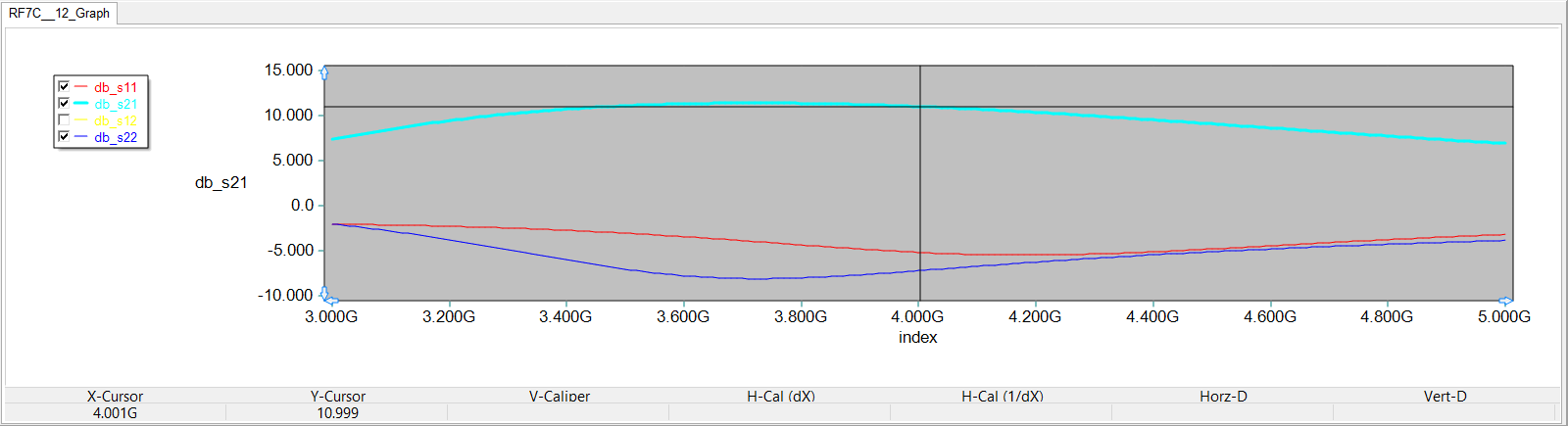Click the 3.800G X-axis tick label
Screen dimensions: 1568x426
[x=801, y=316]
